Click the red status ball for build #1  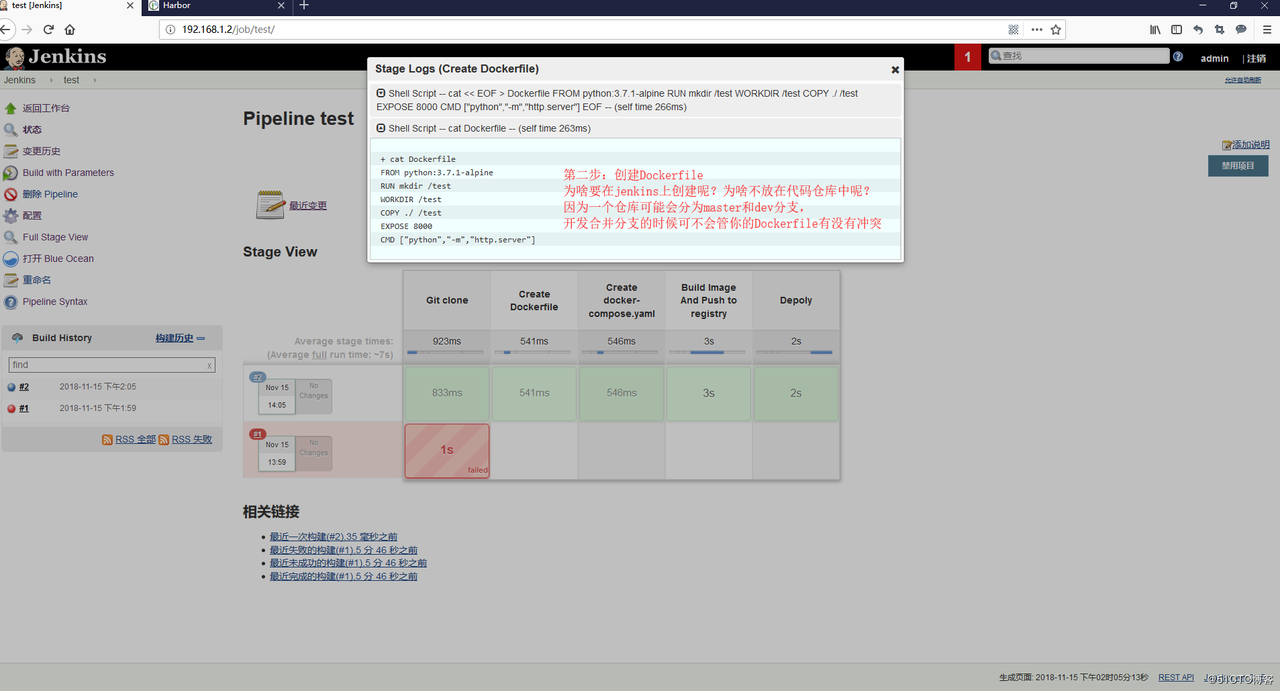[x=12, y=408]
